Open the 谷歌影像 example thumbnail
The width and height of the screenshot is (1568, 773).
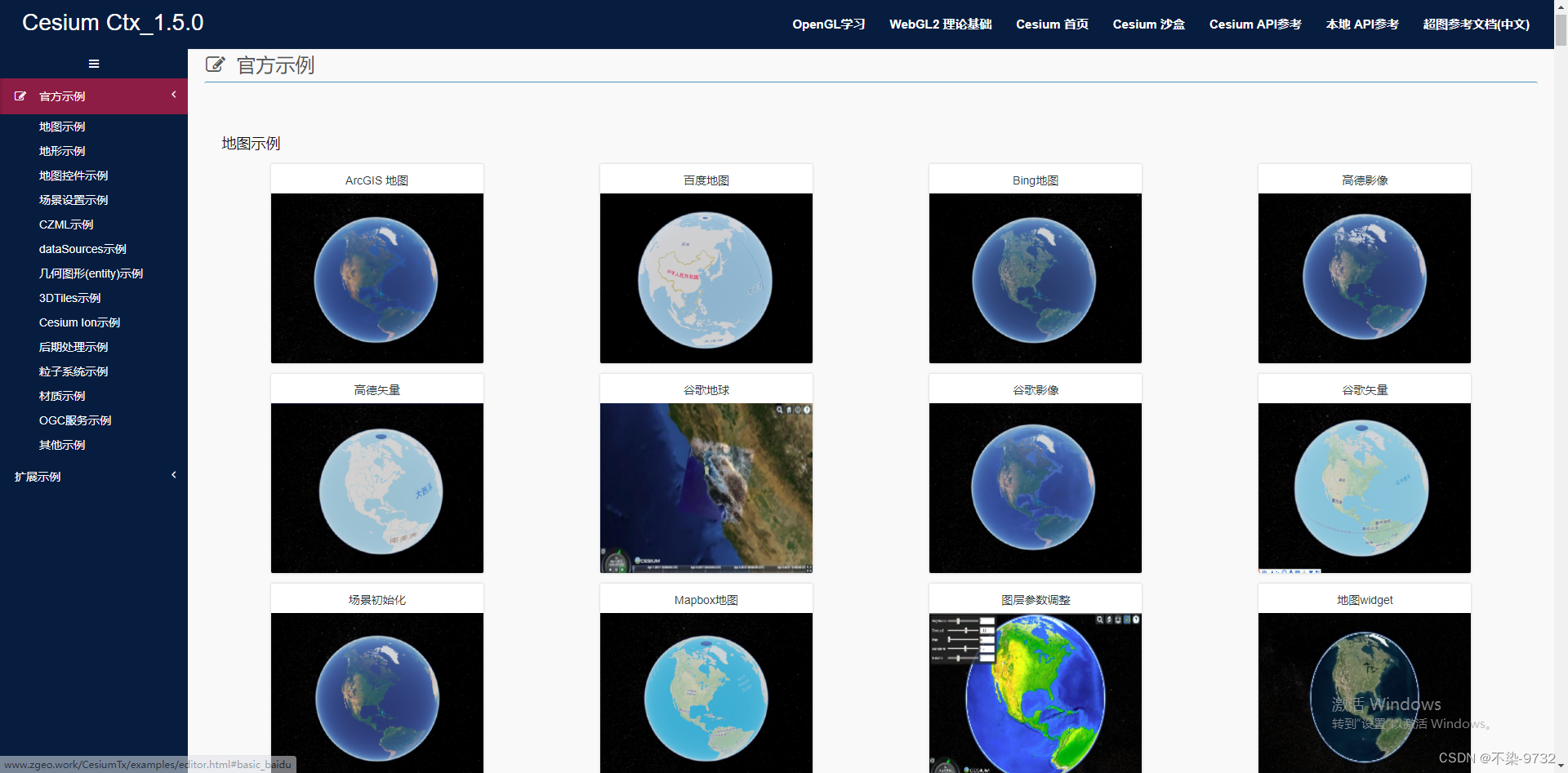click(1036, 488)
